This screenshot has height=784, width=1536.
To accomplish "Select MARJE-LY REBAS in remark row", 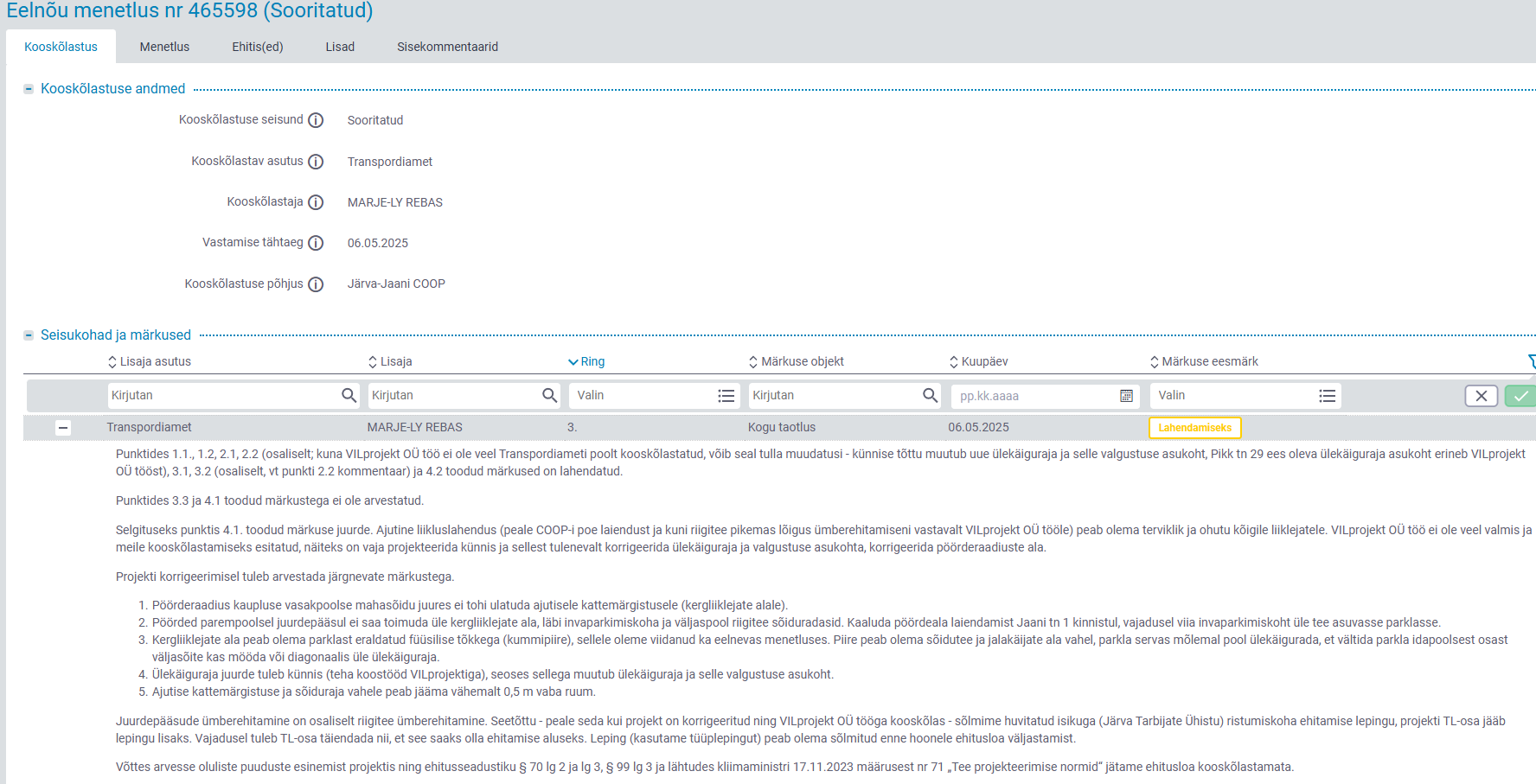I will [414, 427].
